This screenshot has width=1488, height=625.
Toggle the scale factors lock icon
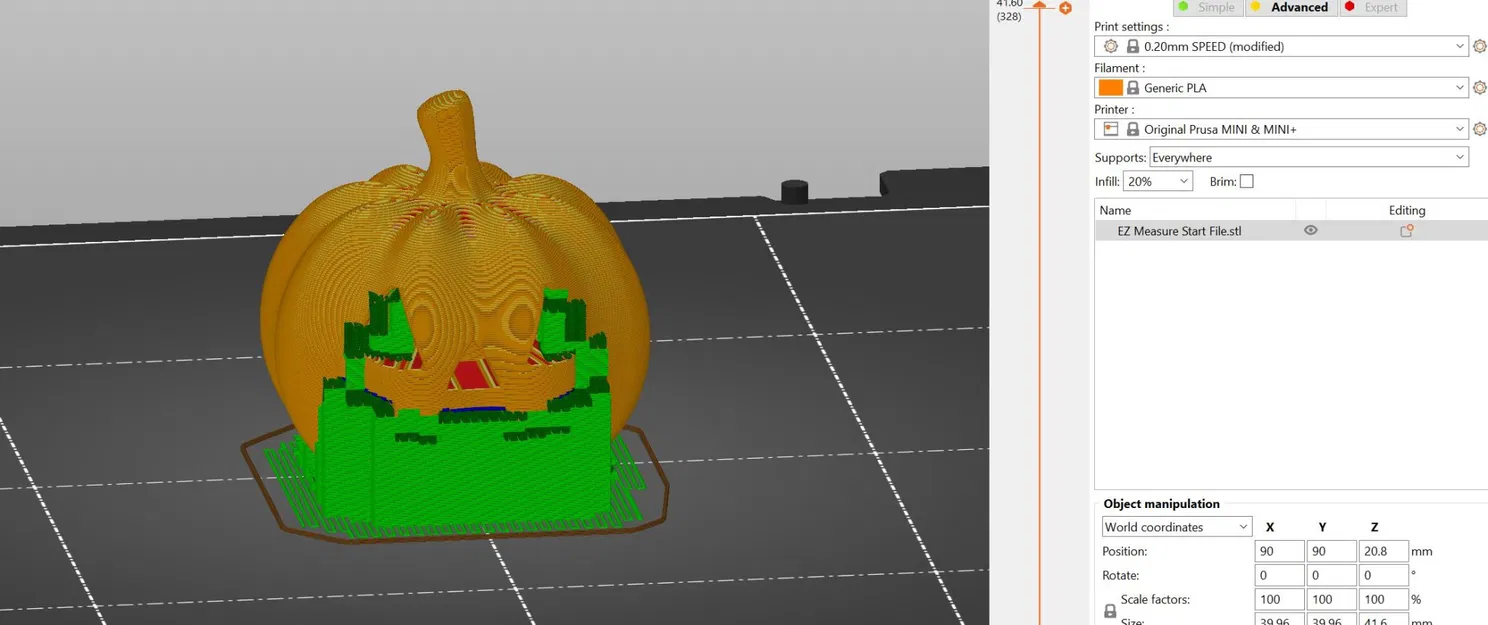coord(1109,610)
